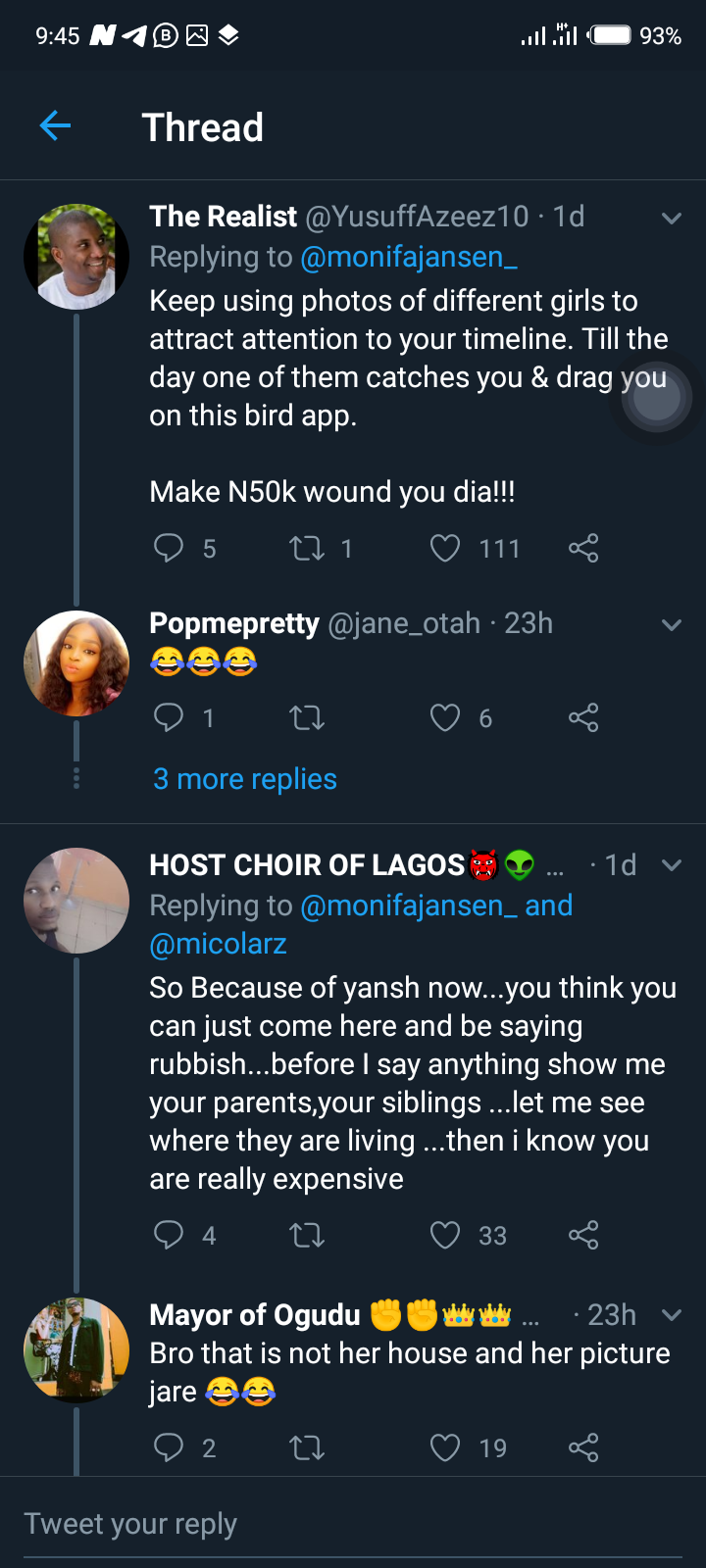Share Mayor of Ogudu's tweet
Screen dimensions: 706x1568
583,1447
